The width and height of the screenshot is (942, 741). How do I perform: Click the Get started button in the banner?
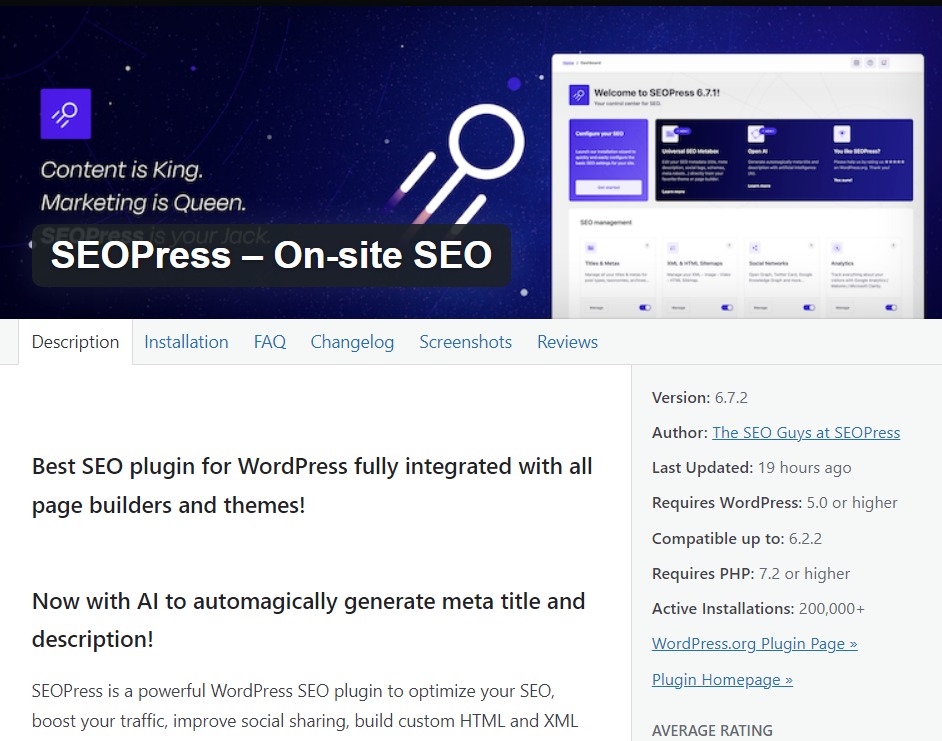(x=608, y=188)
